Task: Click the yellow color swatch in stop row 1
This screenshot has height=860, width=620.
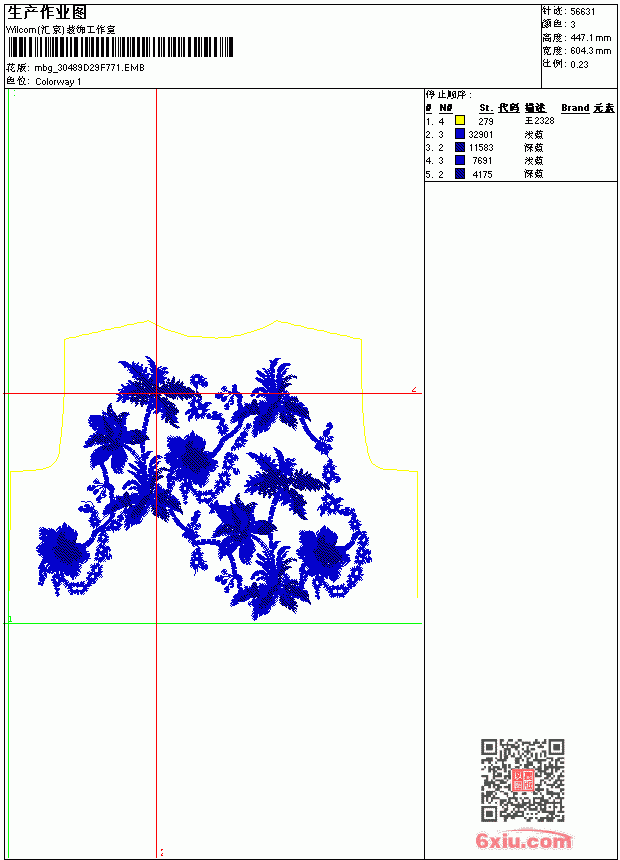Action: (460, 120)
